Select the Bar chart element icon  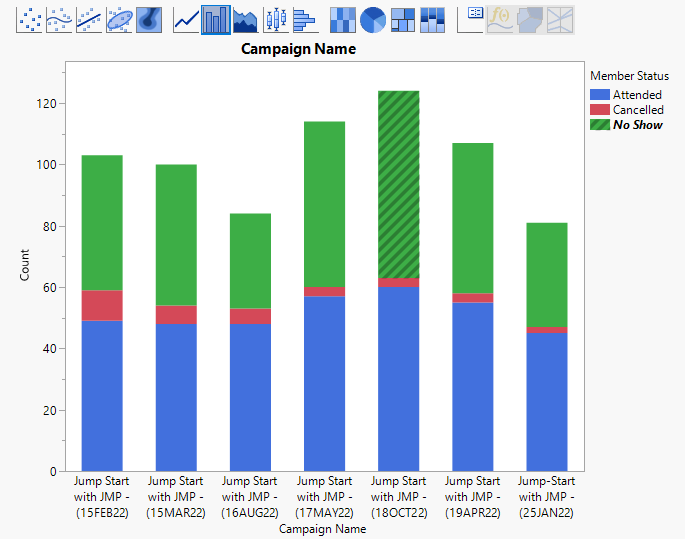(216, 20)
